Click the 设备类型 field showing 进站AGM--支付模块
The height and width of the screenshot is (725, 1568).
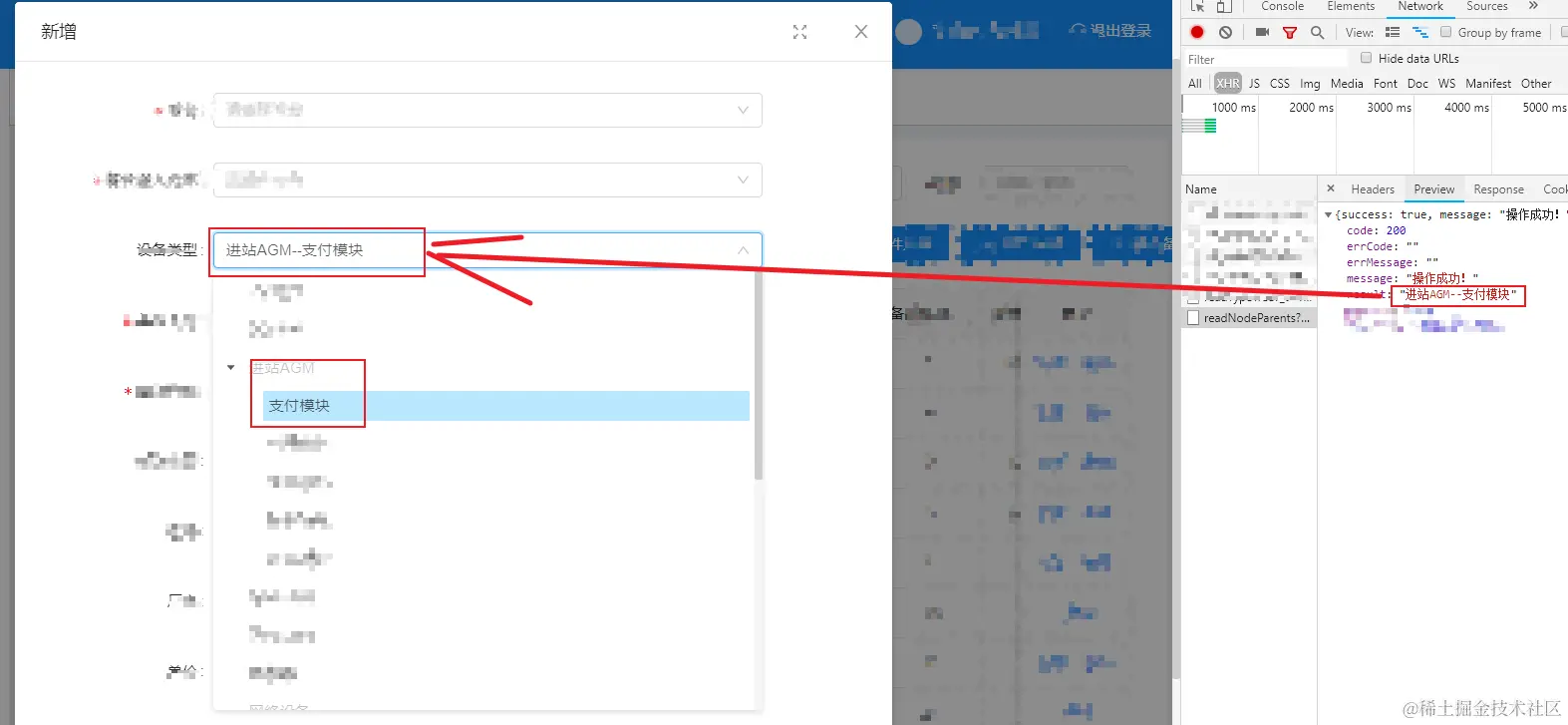tap(487, 250)
